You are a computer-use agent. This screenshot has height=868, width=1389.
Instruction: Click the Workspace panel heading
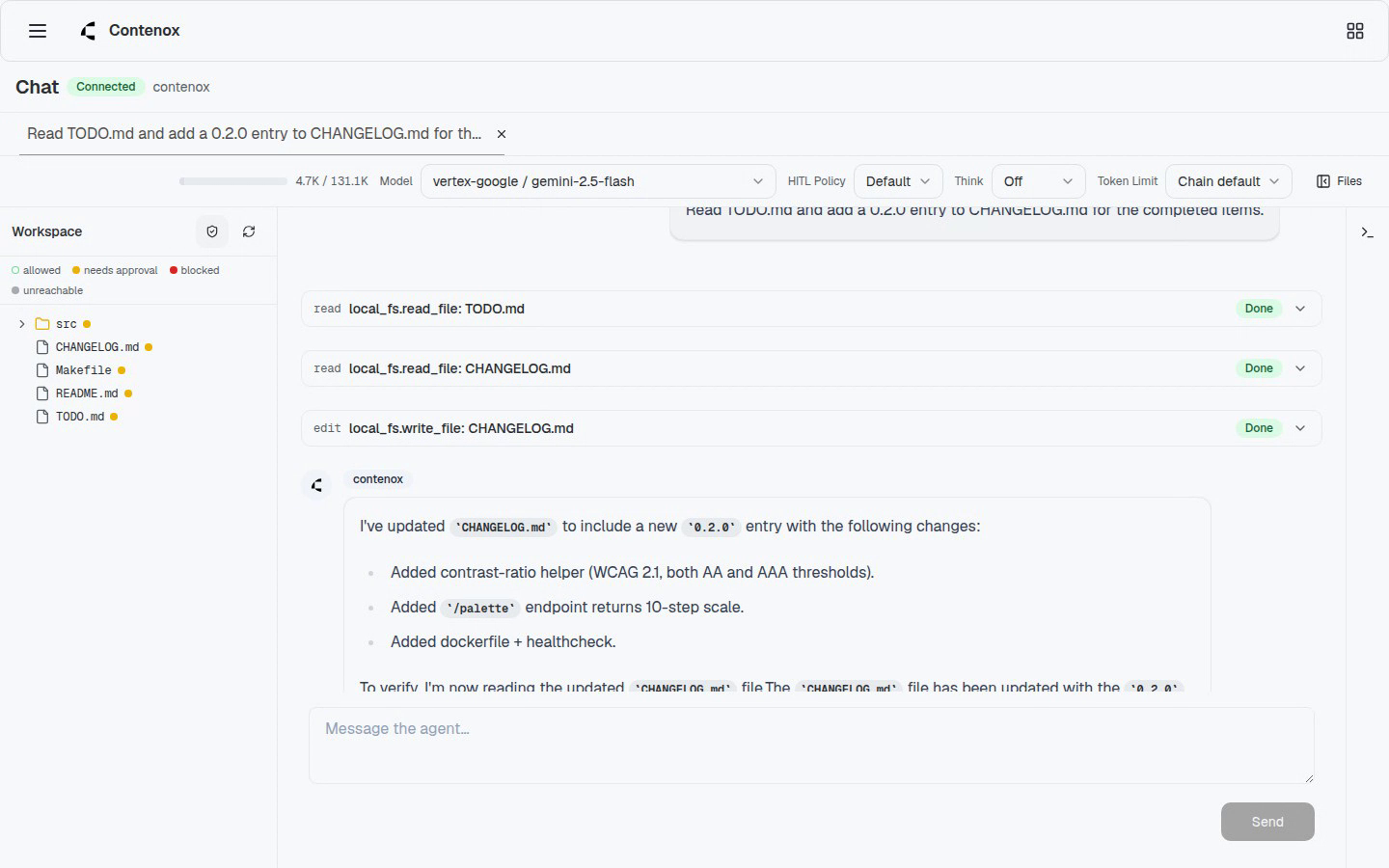(x=47, y=231)
